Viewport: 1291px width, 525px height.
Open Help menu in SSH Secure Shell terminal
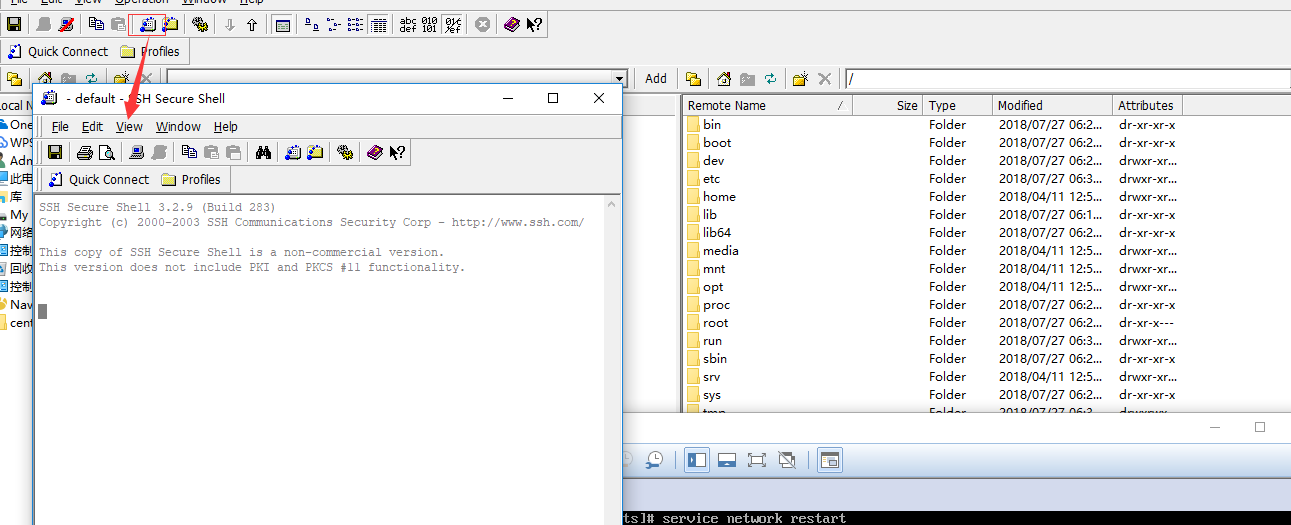point(226,126)
